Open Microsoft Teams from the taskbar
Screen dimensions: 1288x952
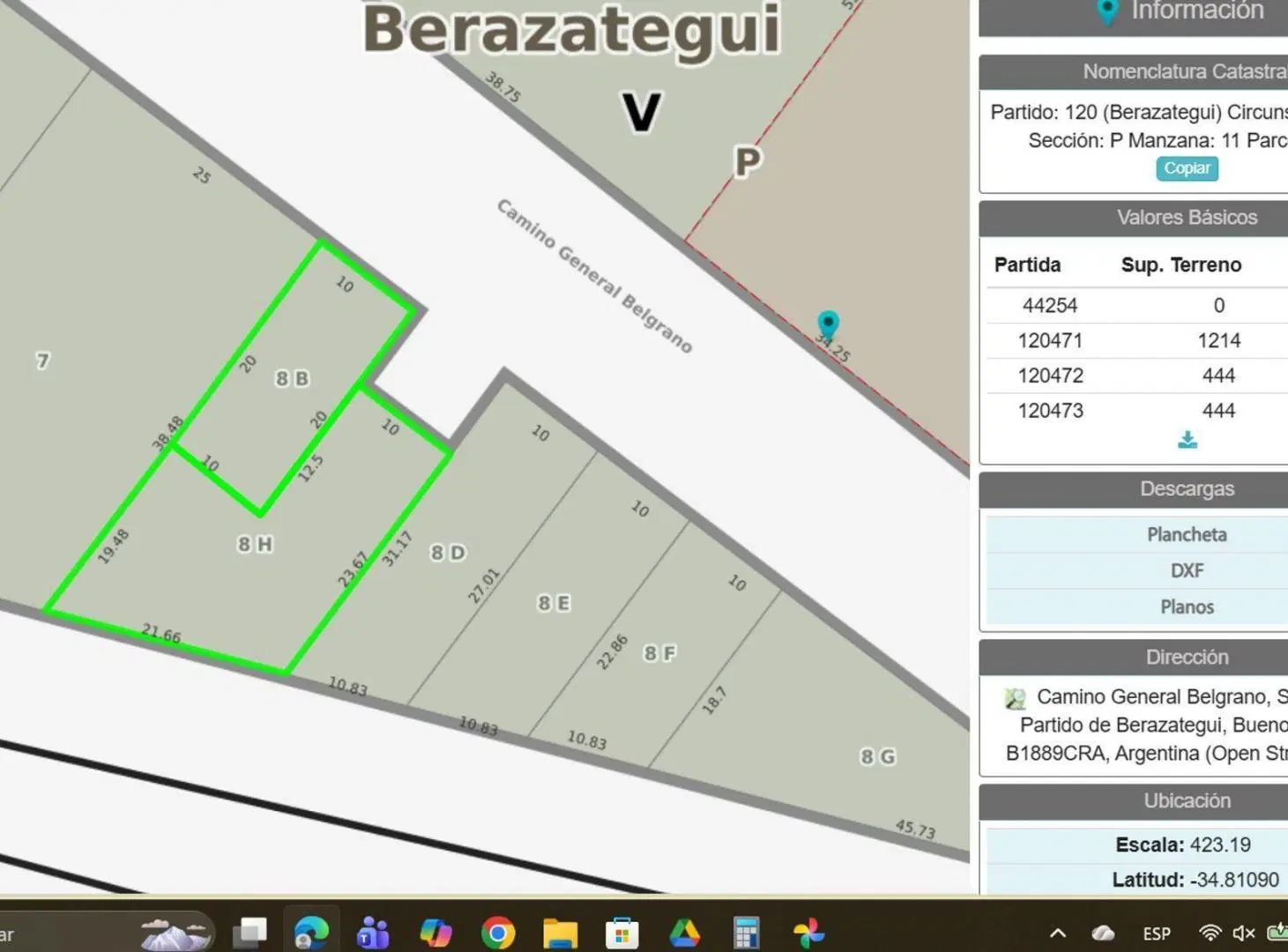tap(373, 932)
